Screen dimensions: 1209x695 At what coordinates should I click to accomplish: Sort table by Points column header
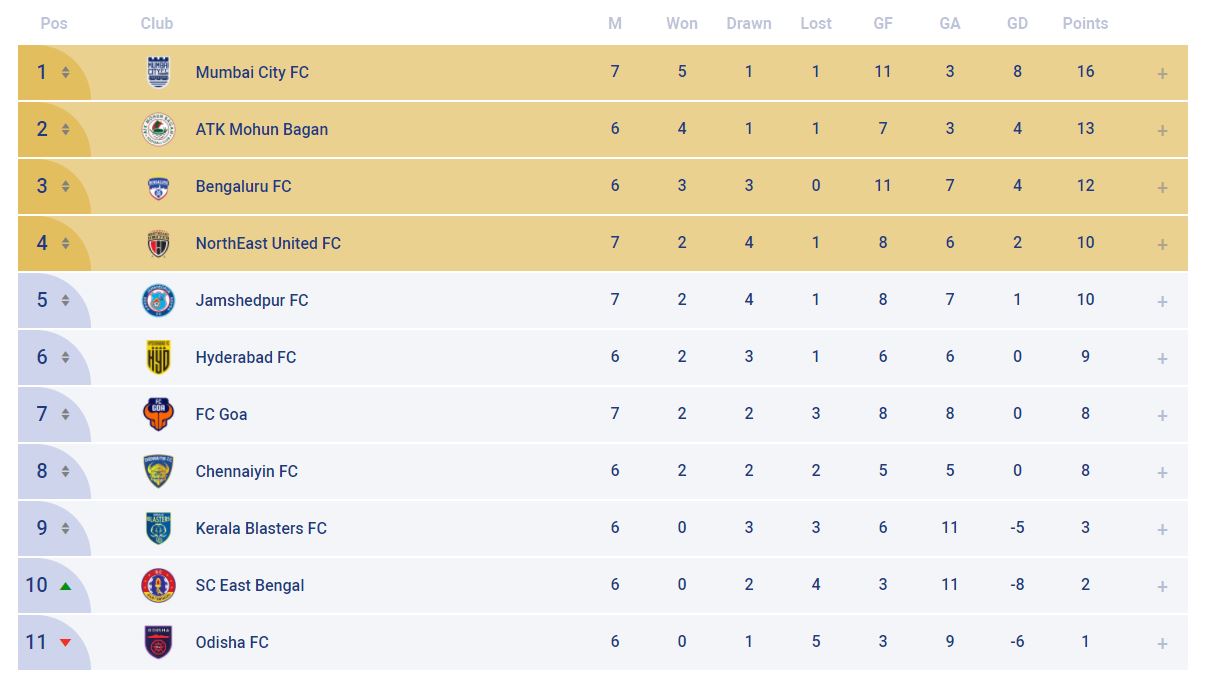point(1085,23)
